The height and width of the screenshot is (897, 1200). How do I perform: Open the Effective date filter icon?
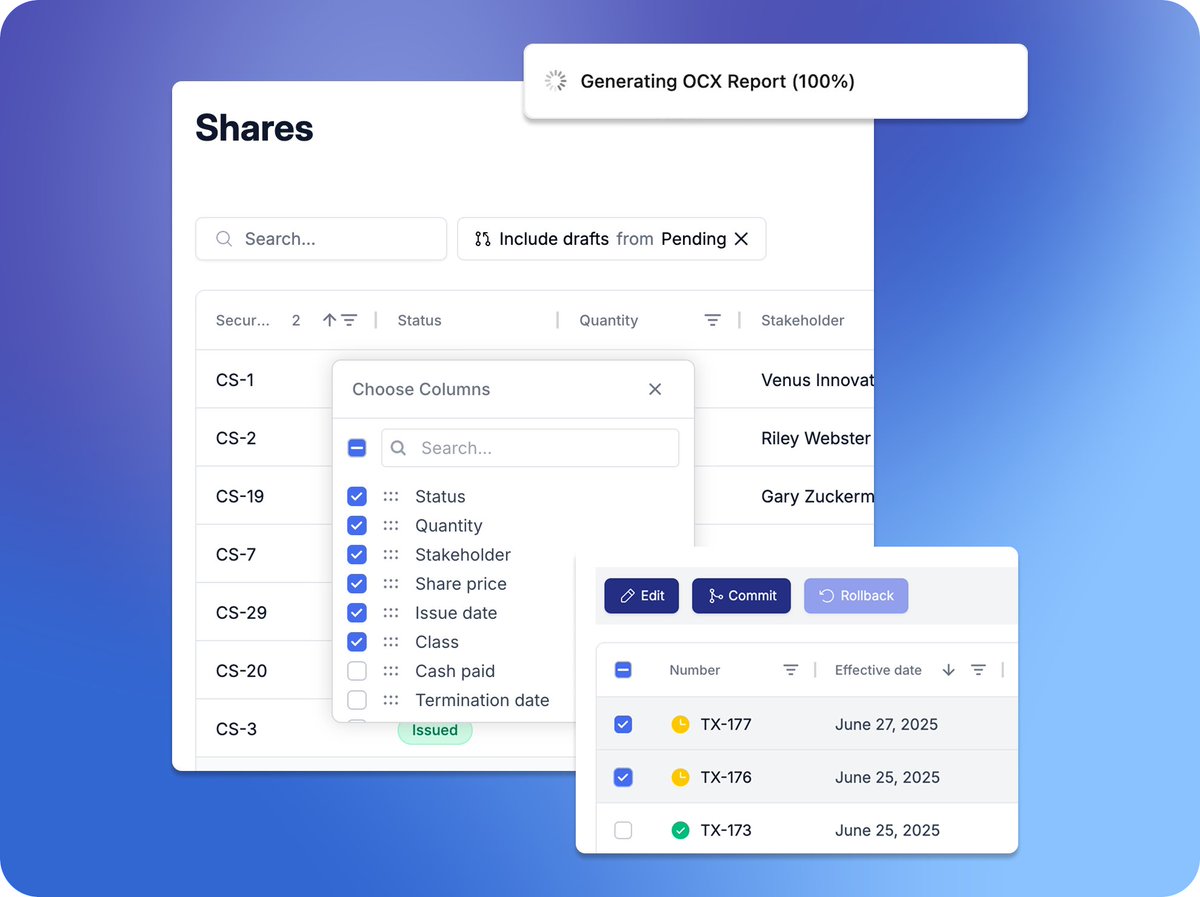click(x=978, y=670)
